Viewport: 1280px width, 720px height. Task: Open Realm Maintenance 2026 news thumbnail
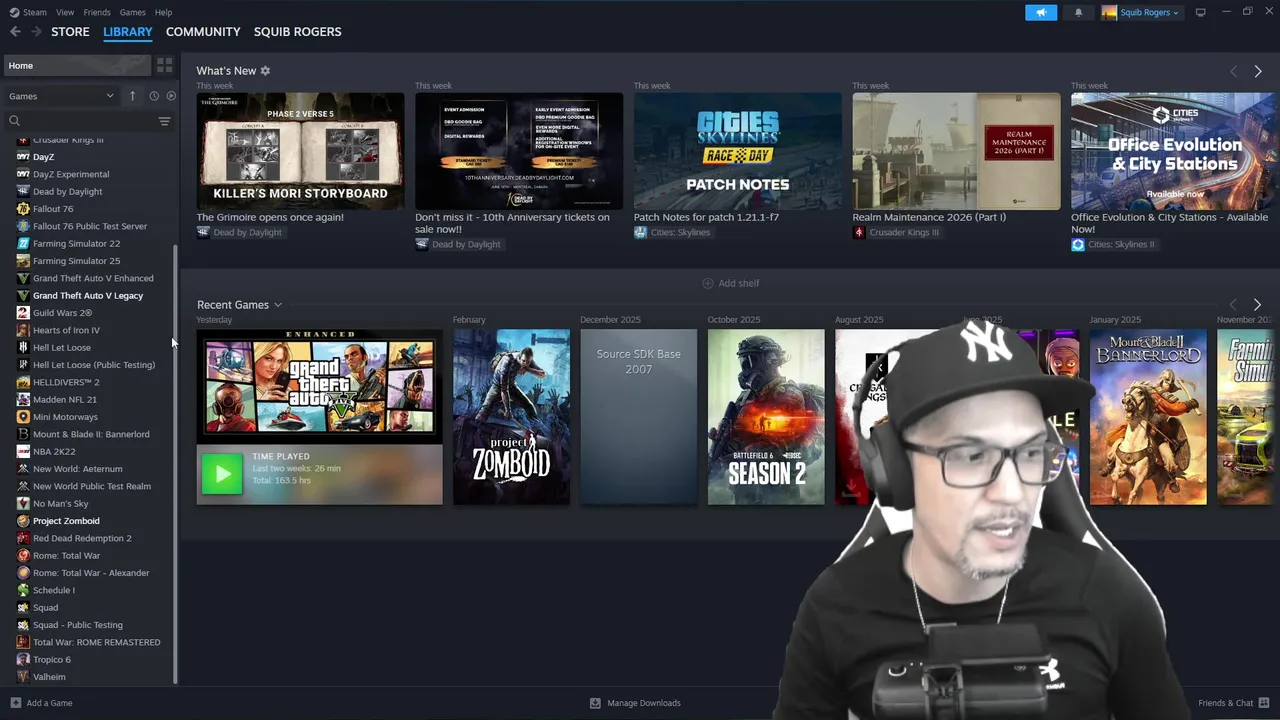tap(956, 151)
